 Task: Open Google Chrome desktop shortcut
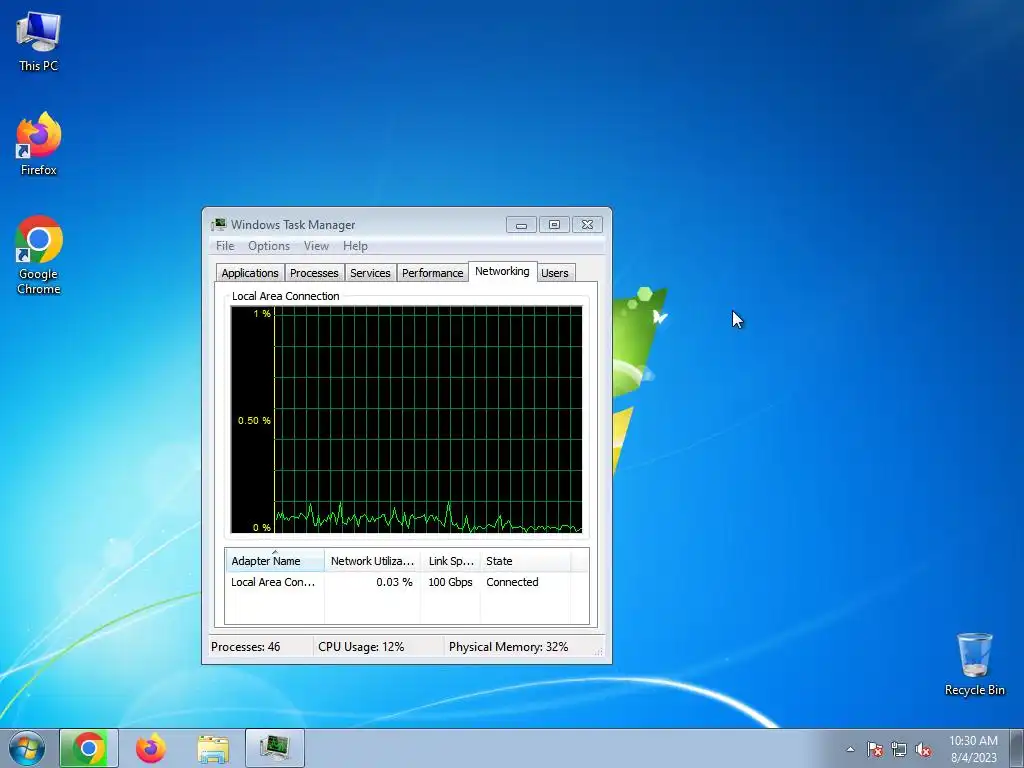(39, 255)
